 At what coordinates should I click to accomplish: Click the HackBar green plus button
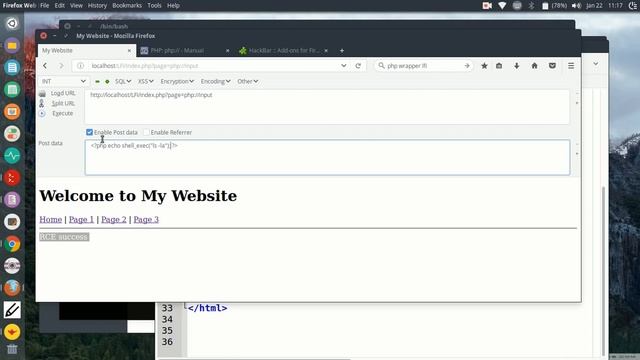coord(107,82)
